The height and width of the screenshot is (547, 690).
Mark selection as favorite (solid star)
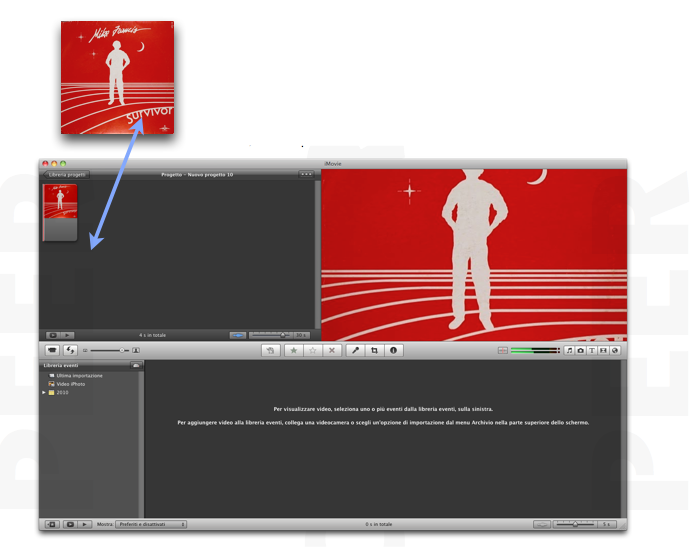[294, 350]
